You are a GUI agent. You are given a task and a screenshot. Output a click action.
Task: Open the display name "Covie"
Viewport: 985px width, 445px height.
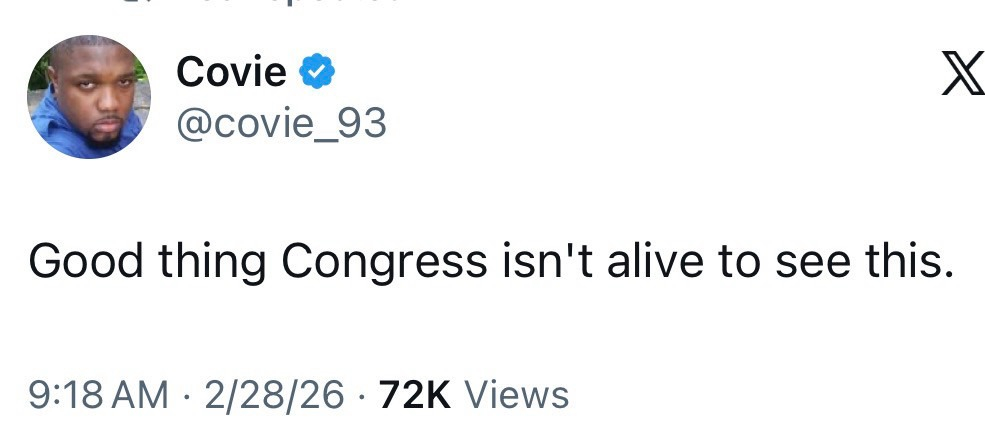(231, 72)
